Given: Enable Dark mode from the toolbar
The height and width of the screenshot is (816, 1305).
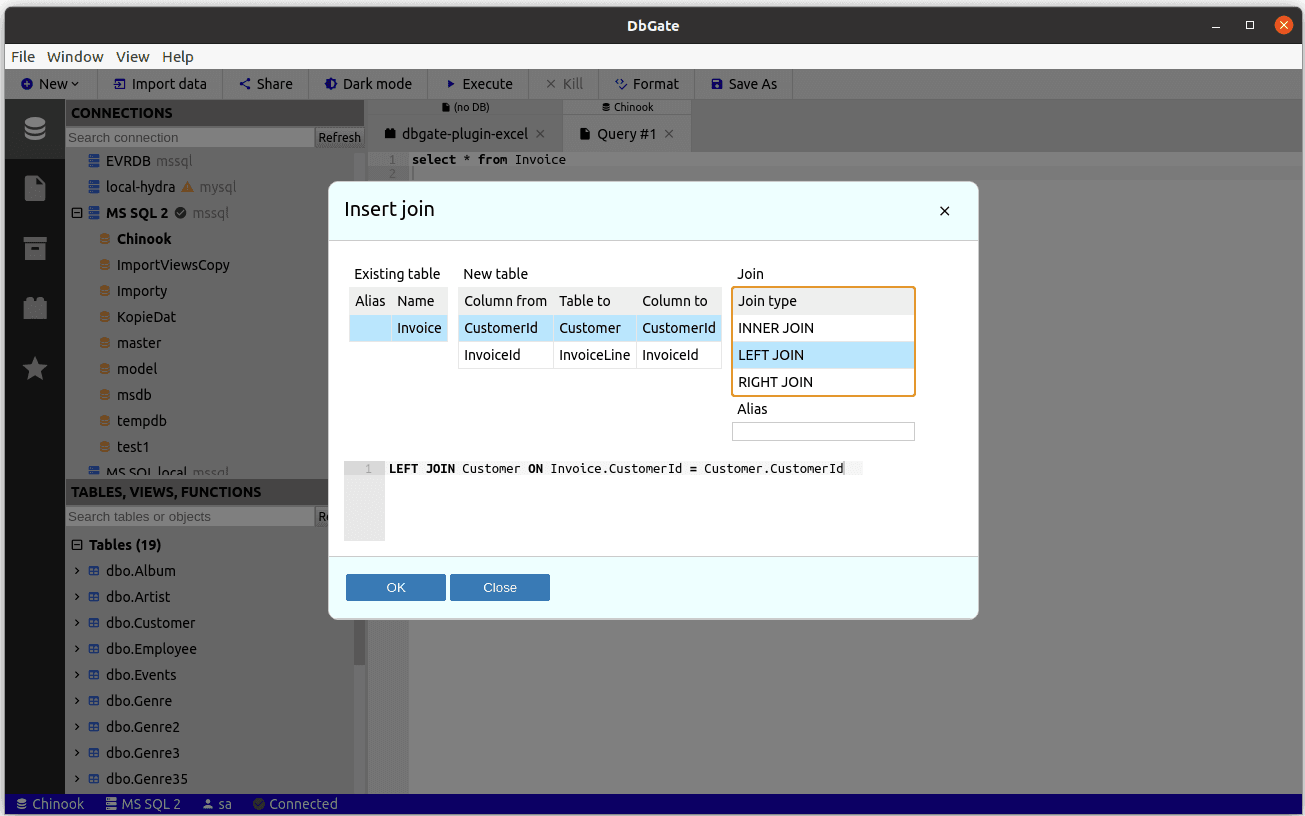Looking at the screenshot, I should tap(367, 84).
